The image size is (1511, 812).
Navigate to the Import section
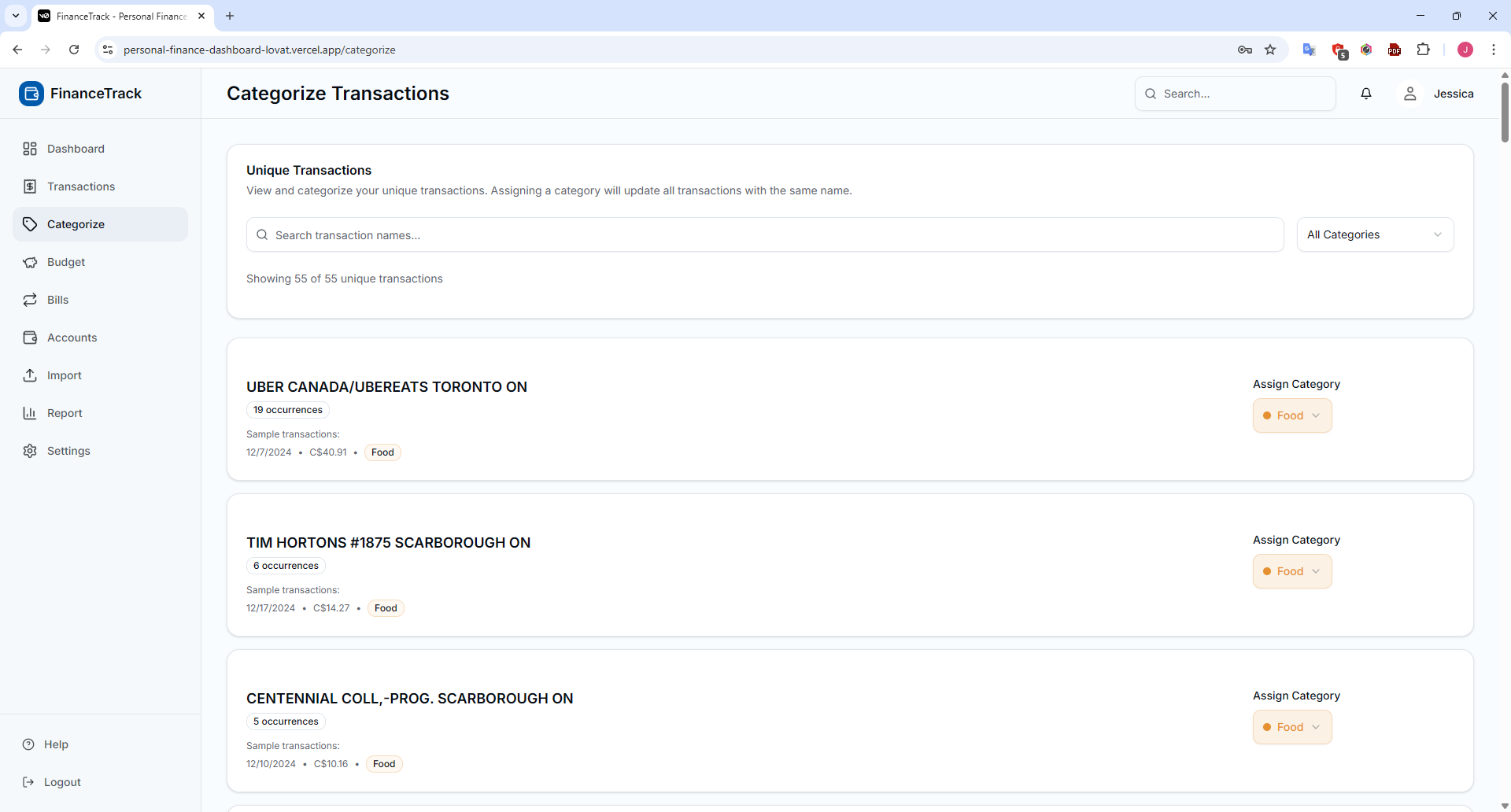click(64, 375)
